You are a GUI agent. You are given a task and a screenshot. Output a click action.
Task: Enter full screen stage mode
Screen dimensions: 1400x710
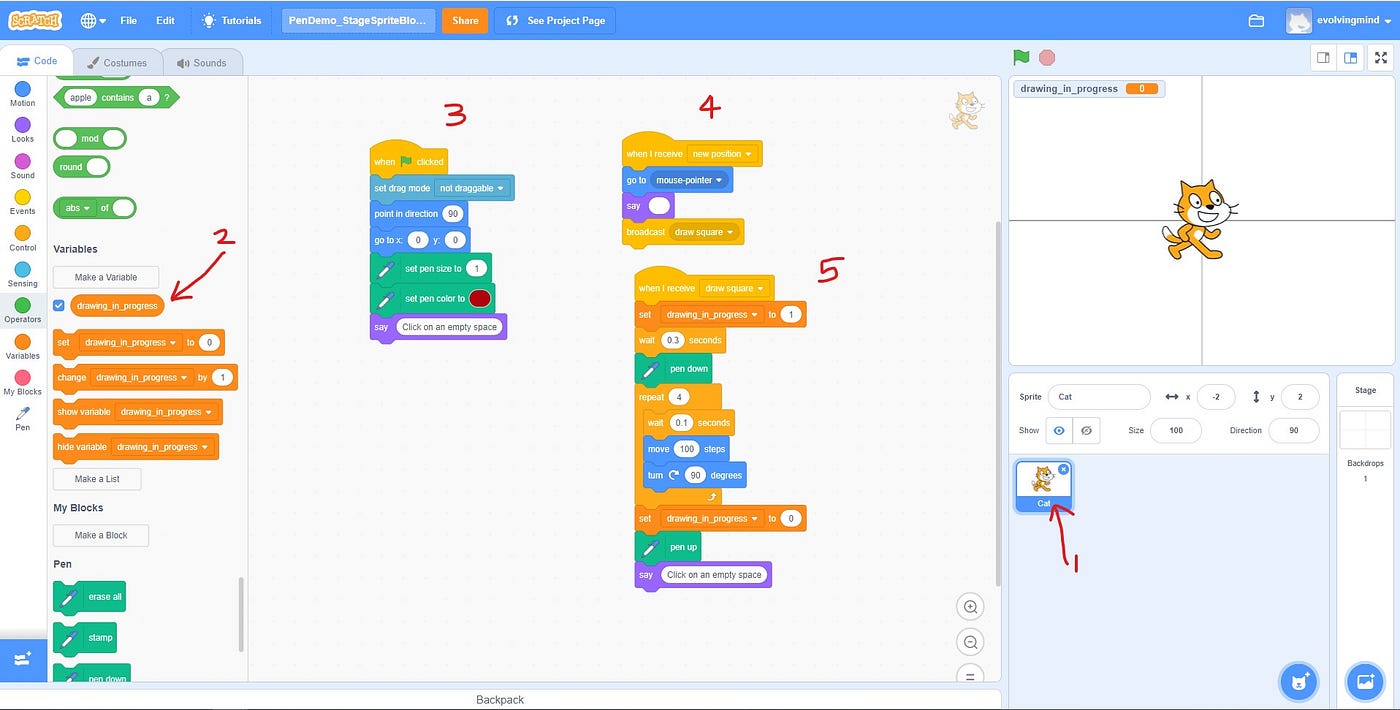[x=1381, y=57]
